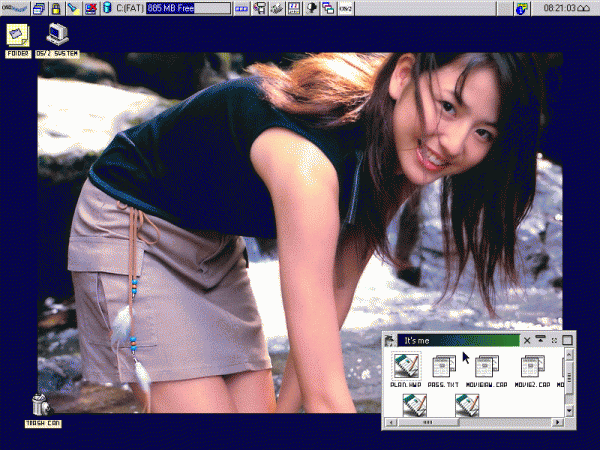Image resolution: width=600 pixels, height=450 pixels.
Task: Click the cyan disk drive cylinder icon
Action: (x=107, y=8)
